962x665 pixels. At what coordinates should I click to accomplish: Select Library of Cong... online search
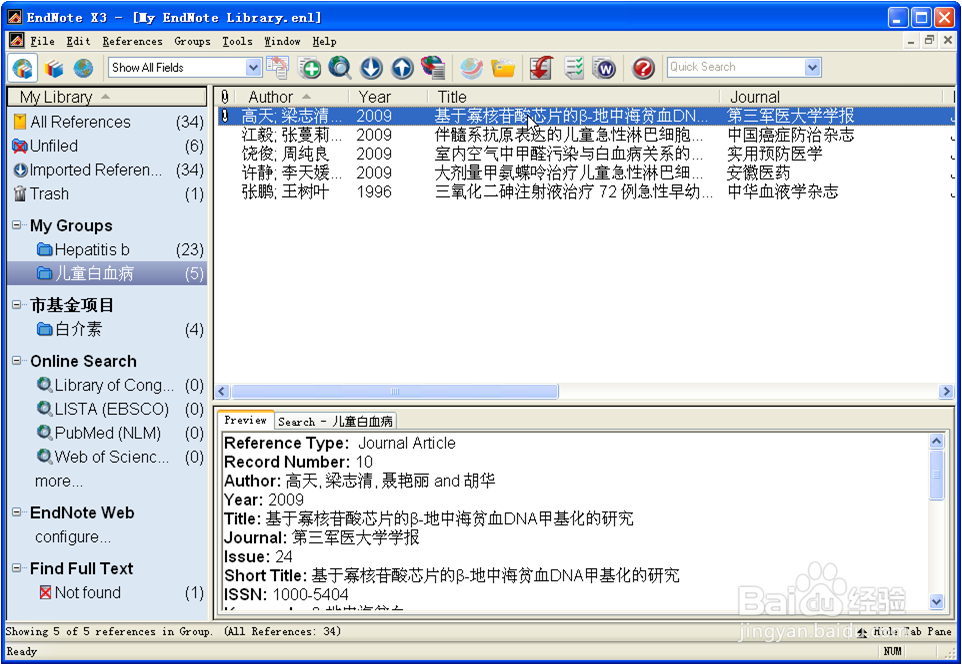[107, 385]
